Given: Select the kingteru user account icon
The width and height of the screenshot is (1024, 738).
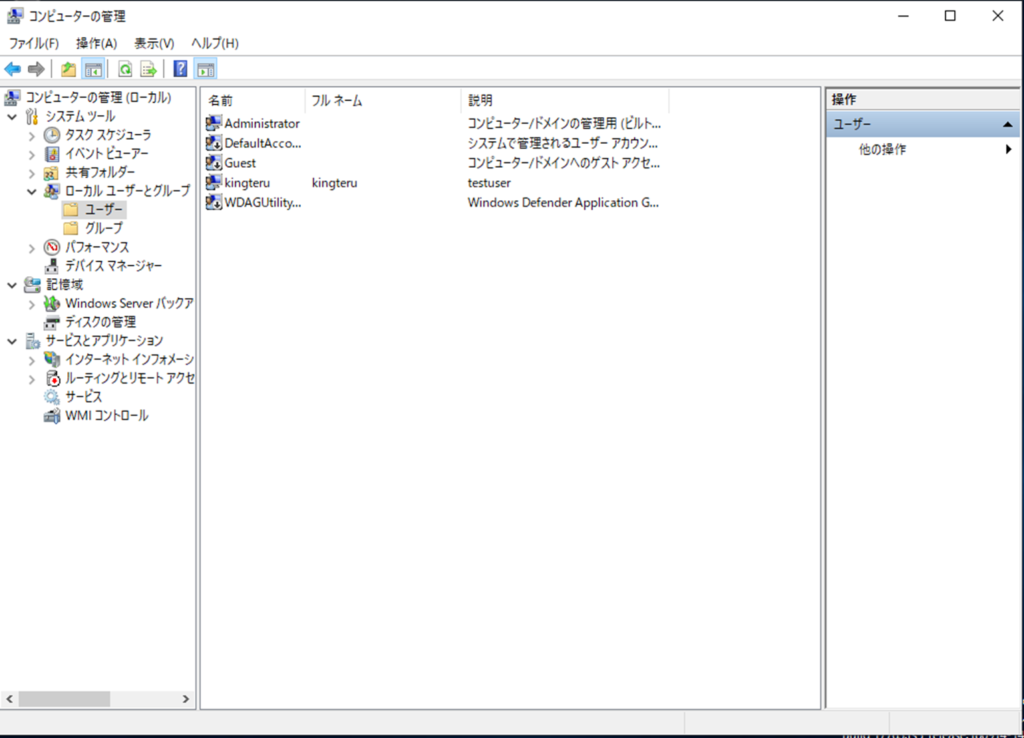Looking at the screenshot, I should click(x=213, y=183).
